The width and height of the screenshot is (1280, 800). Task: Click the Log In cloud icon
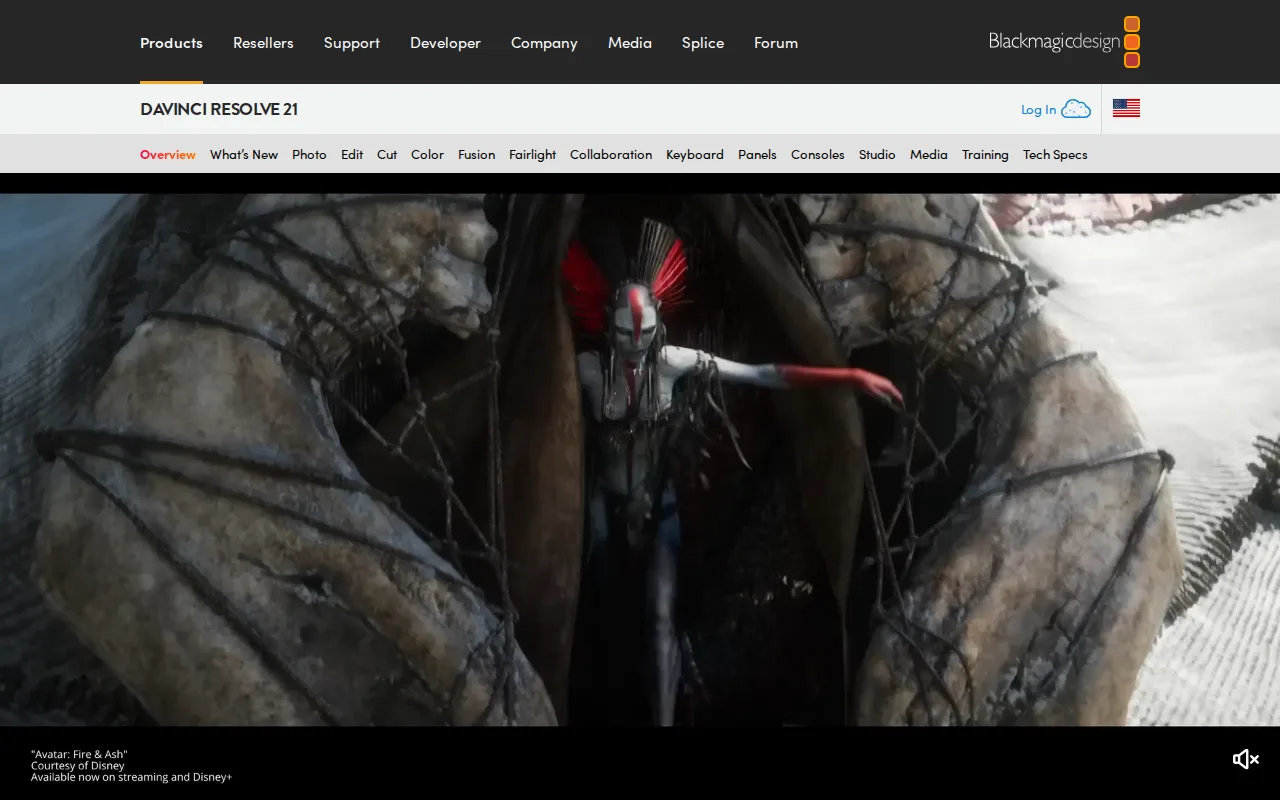tap(1076, 109)
